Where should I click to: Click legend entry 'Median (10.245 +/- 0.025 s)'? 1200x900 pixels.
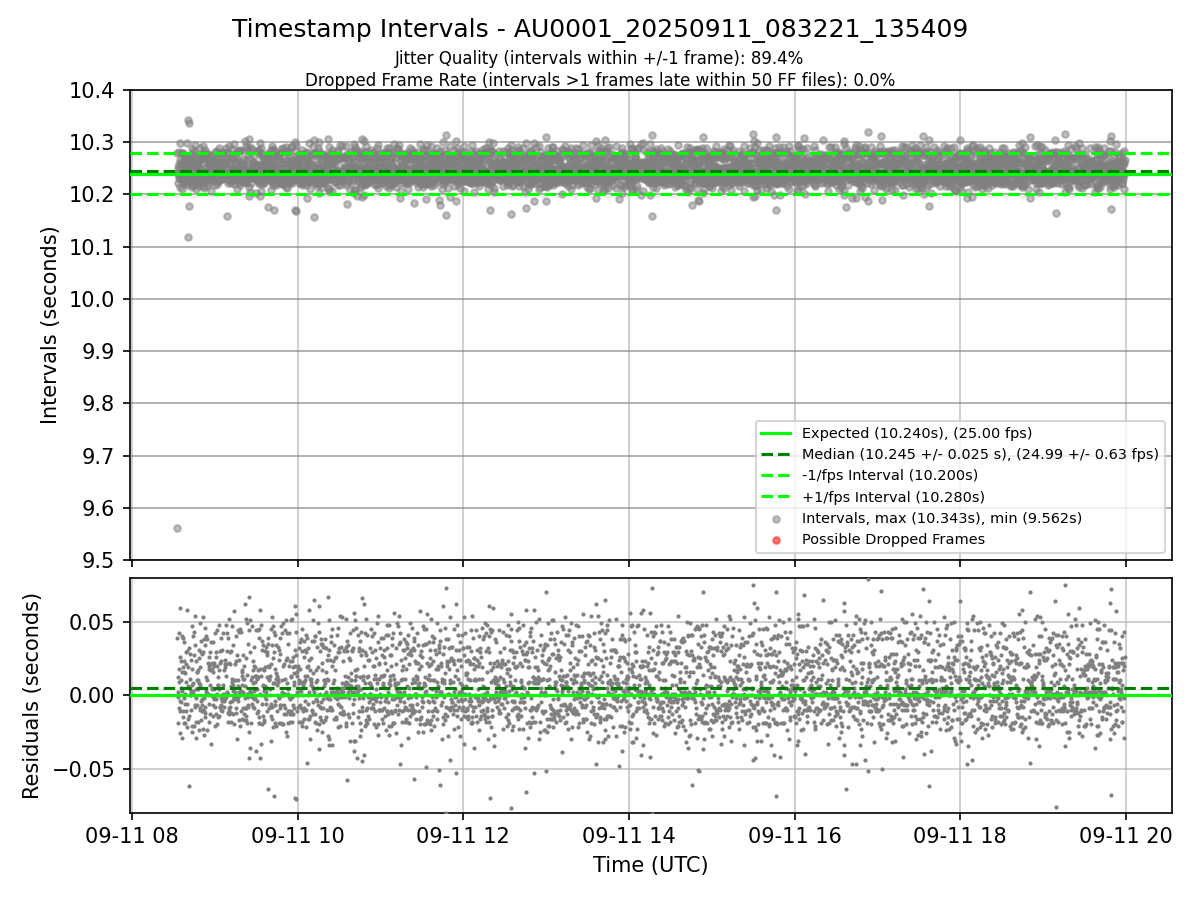[x=980, y=454]
